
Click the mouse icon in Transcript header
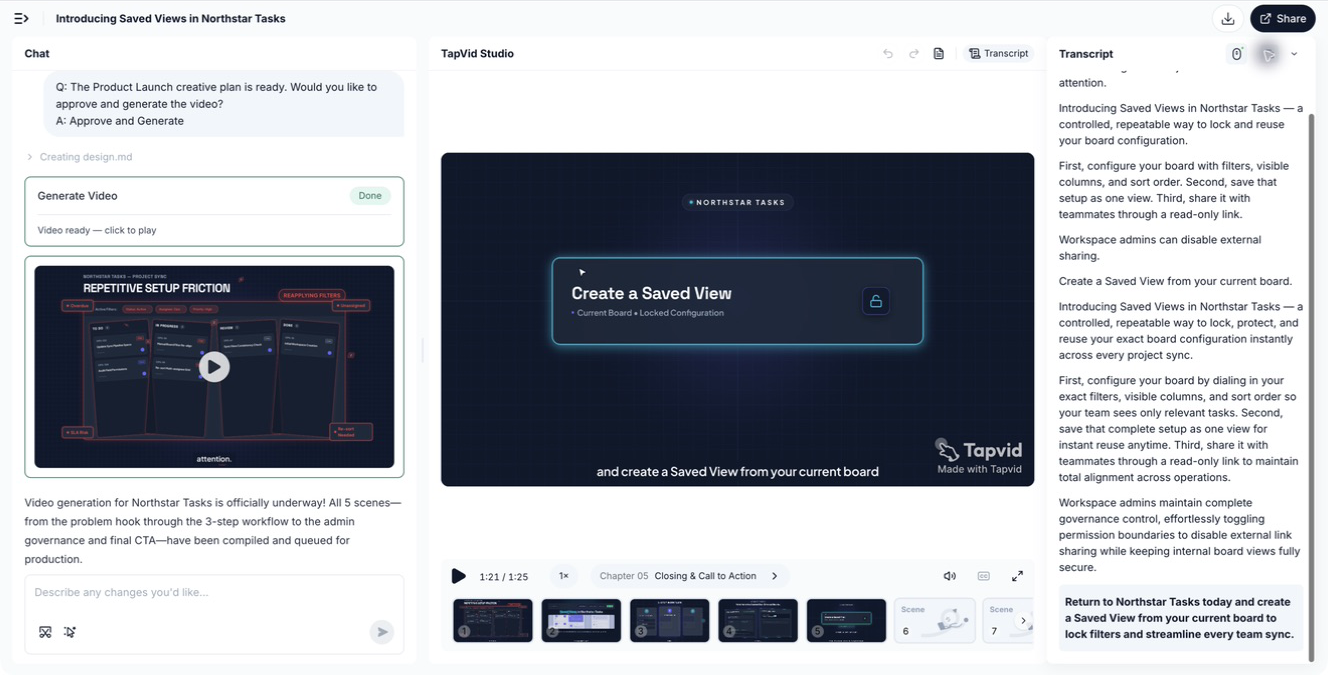point(1237,54)
